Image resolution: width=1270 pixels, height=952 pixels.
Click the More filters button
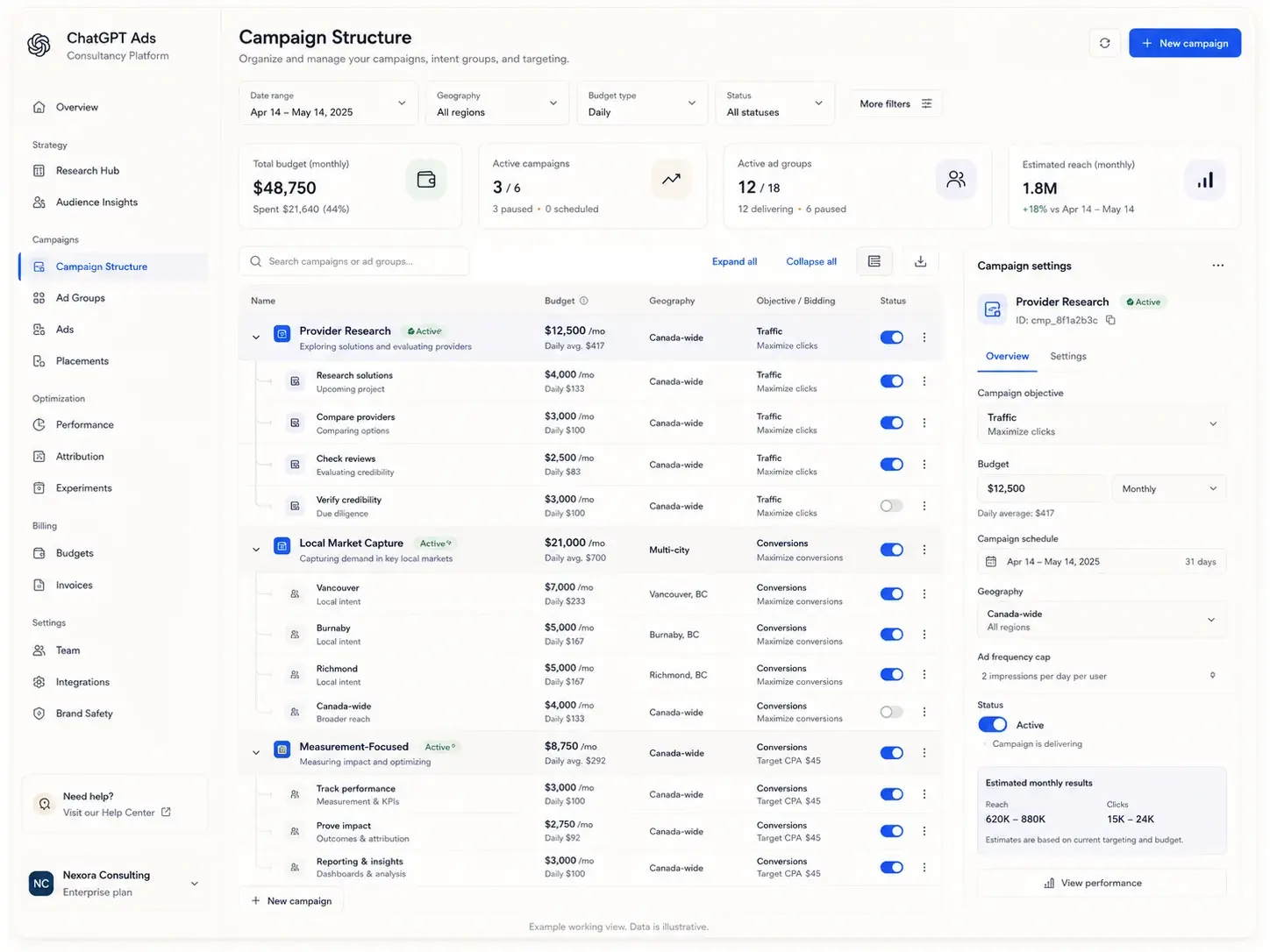pyautogui.click(x=895, y=103)
